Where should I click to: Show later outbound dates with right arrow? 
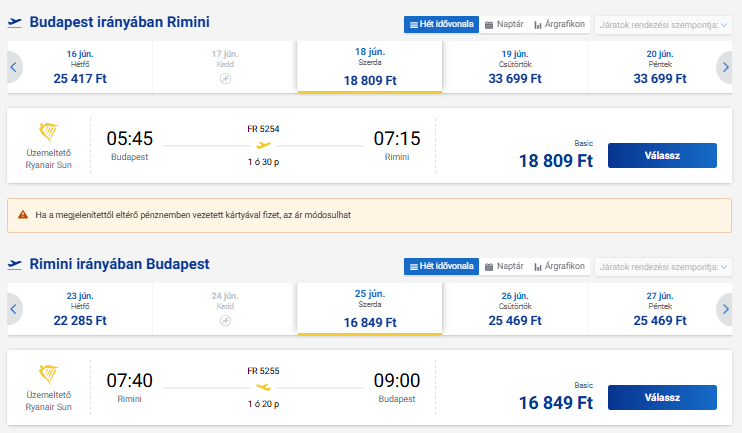click(x=725, y=67)
